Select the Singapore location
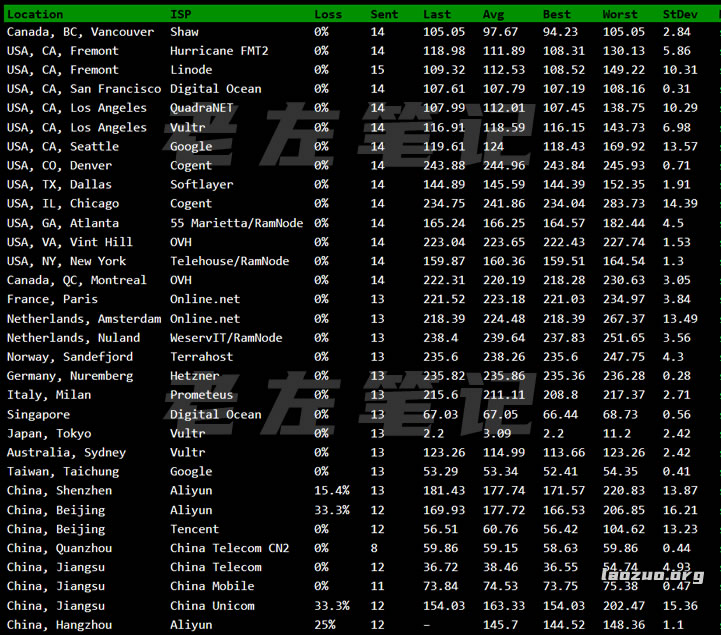Screen dimensions: 721x635 click(x=39, y=415)
